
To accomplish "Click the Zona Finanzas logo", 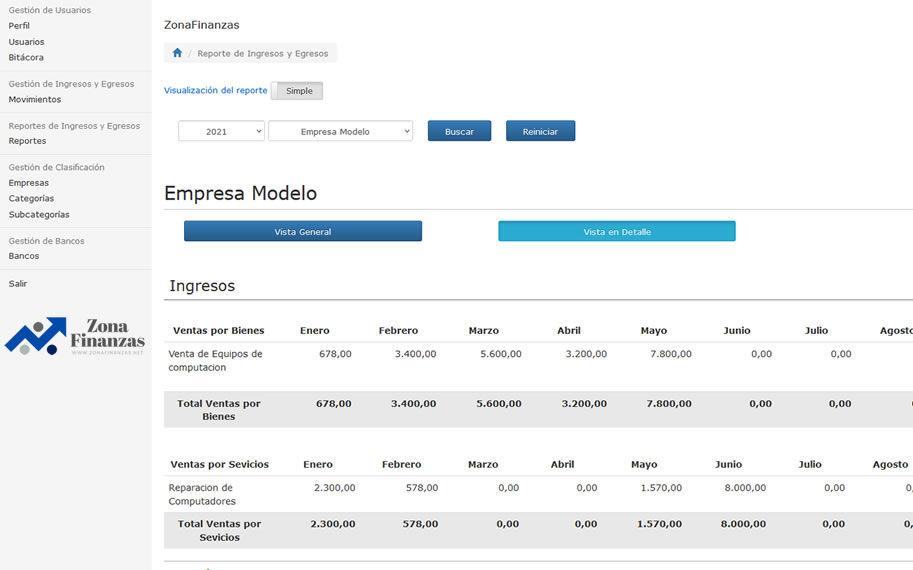I will click(x=76, y=337).
